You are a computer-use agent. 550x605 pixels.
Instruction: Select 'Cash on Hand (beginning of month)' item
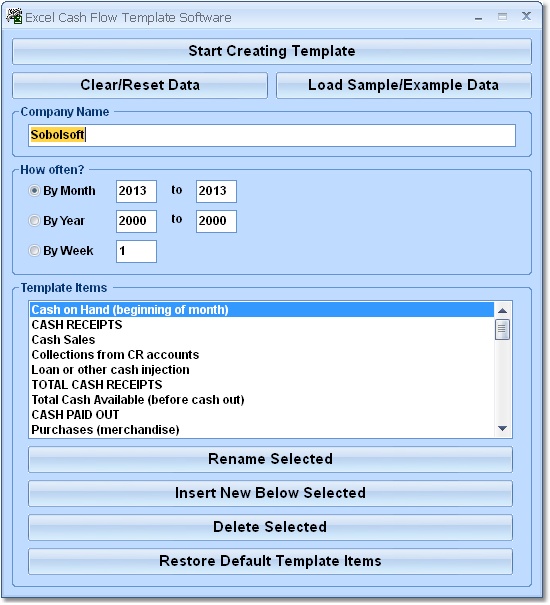coord(262,310)
